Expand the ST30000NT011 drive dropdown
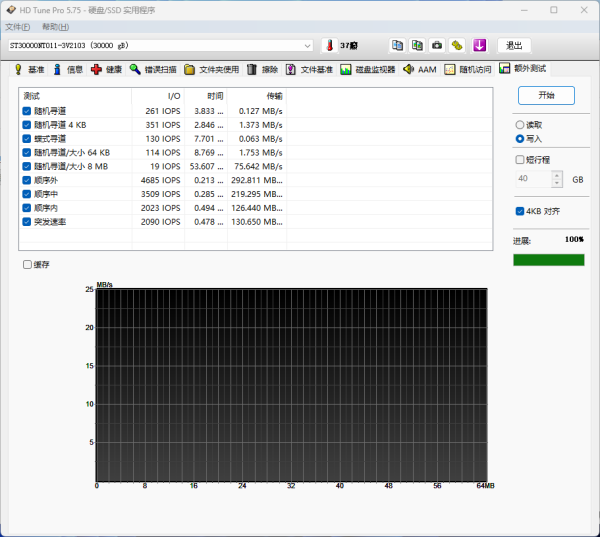The height and width of the screenshot is (537, 600). click(308, 46)
